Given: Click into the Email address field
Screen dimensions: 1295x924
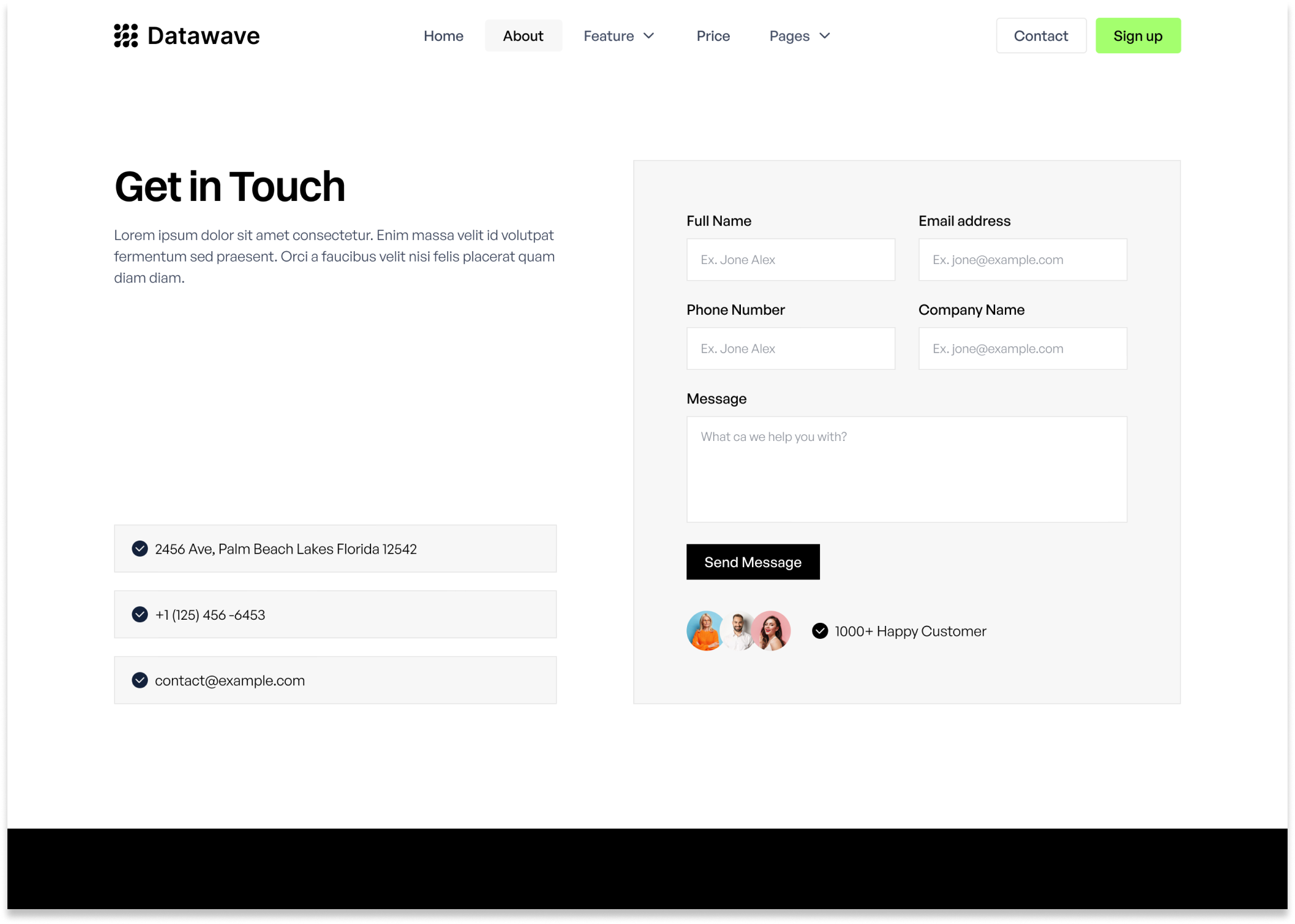Looking at the screenshot, I should click(x=1022, y=260).
